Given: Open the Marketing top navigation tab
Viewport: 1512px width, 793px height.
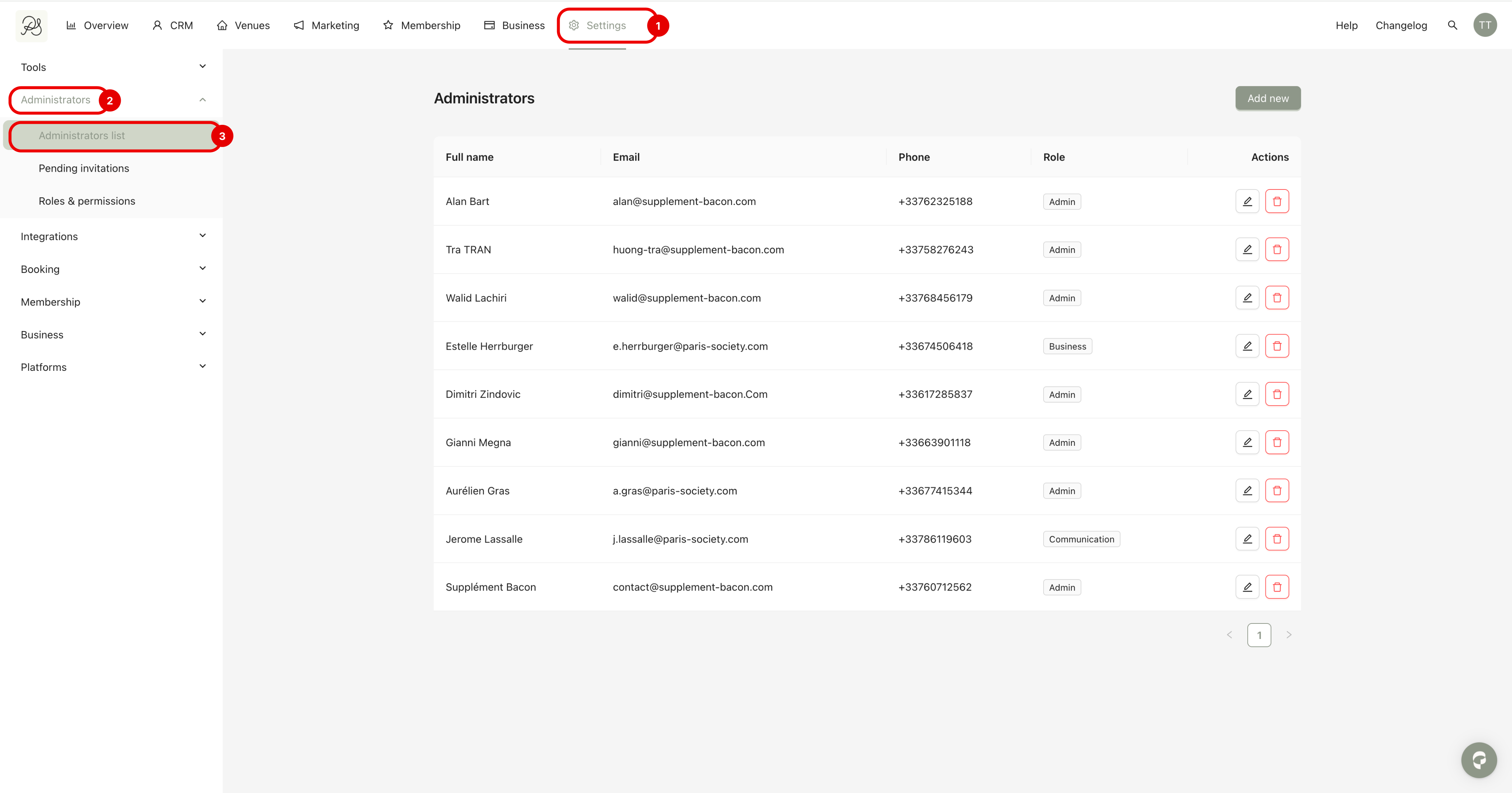Looking at the screenshot, I should pos(326,25).
